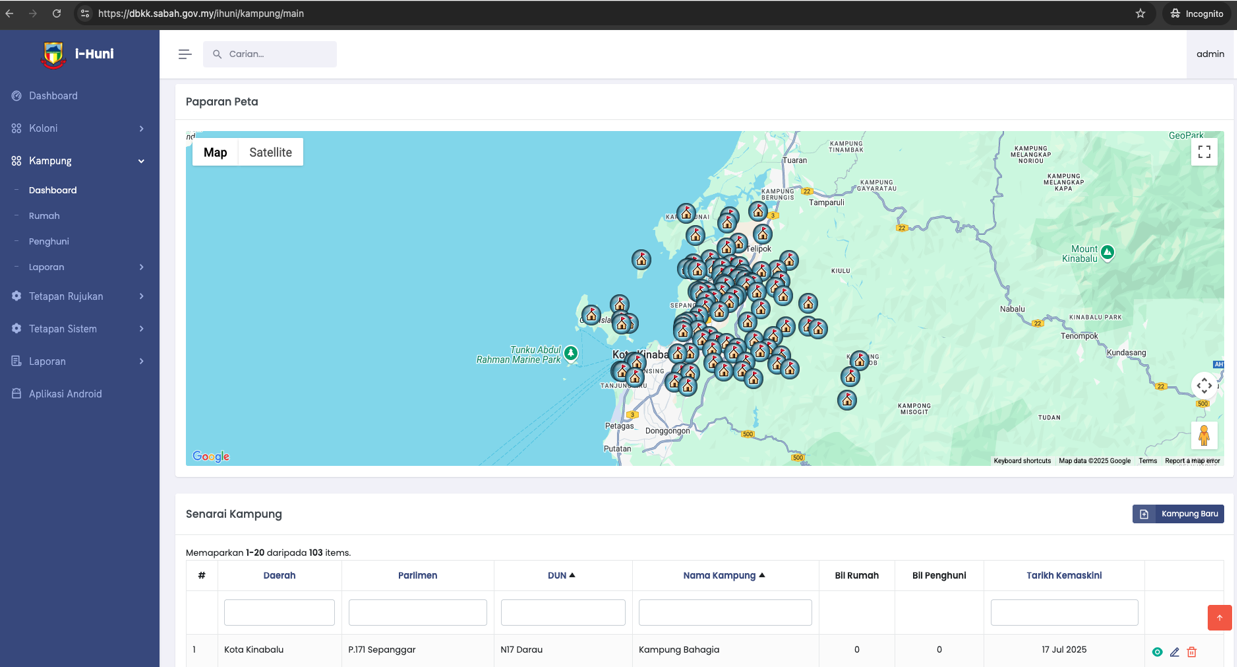Click the Street View pegman icon
This screenshot has height=667, width=1237.
click(1204, 435)
